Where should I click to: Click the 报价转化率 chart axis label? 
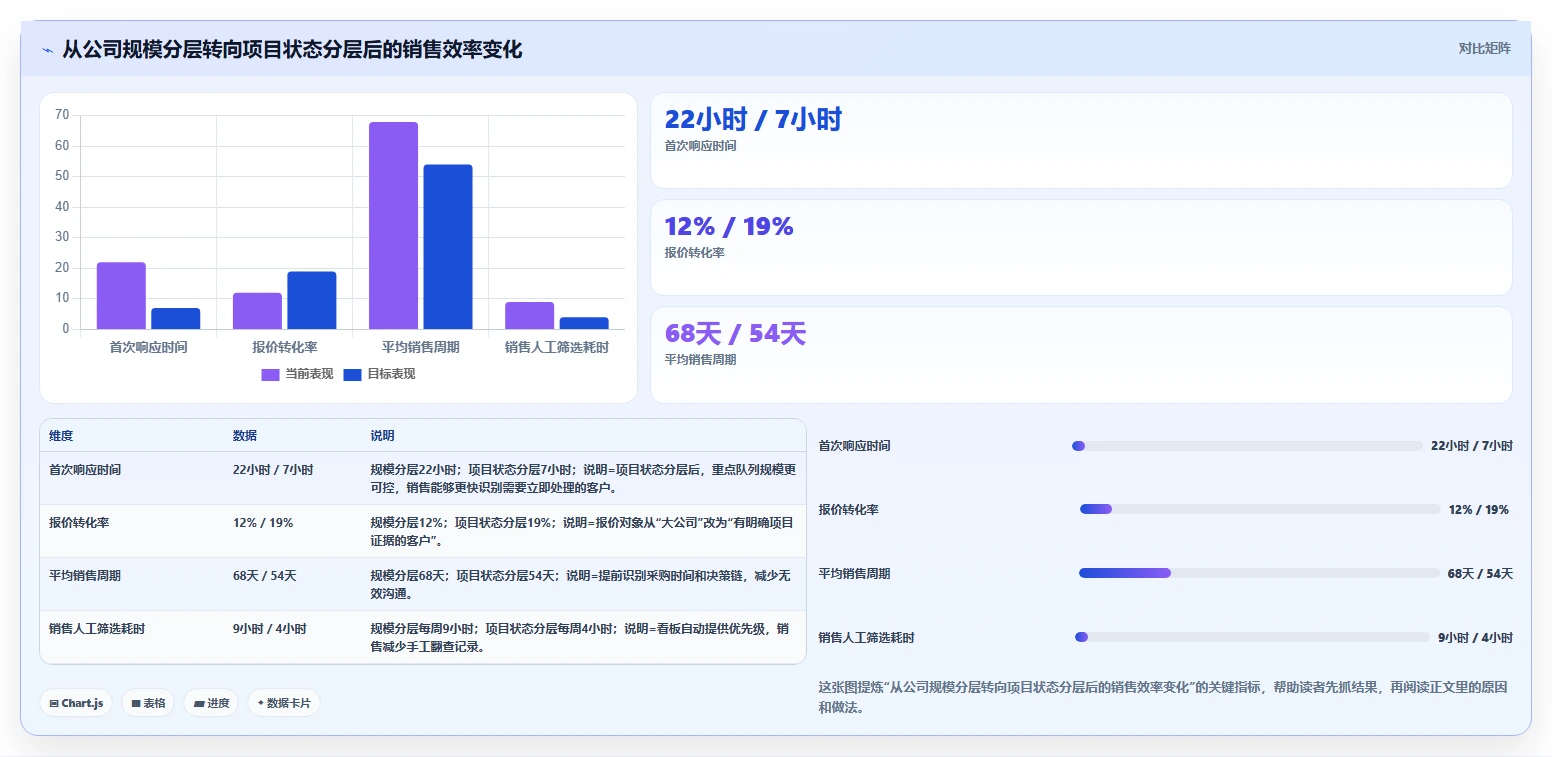(x=285, y=347)
